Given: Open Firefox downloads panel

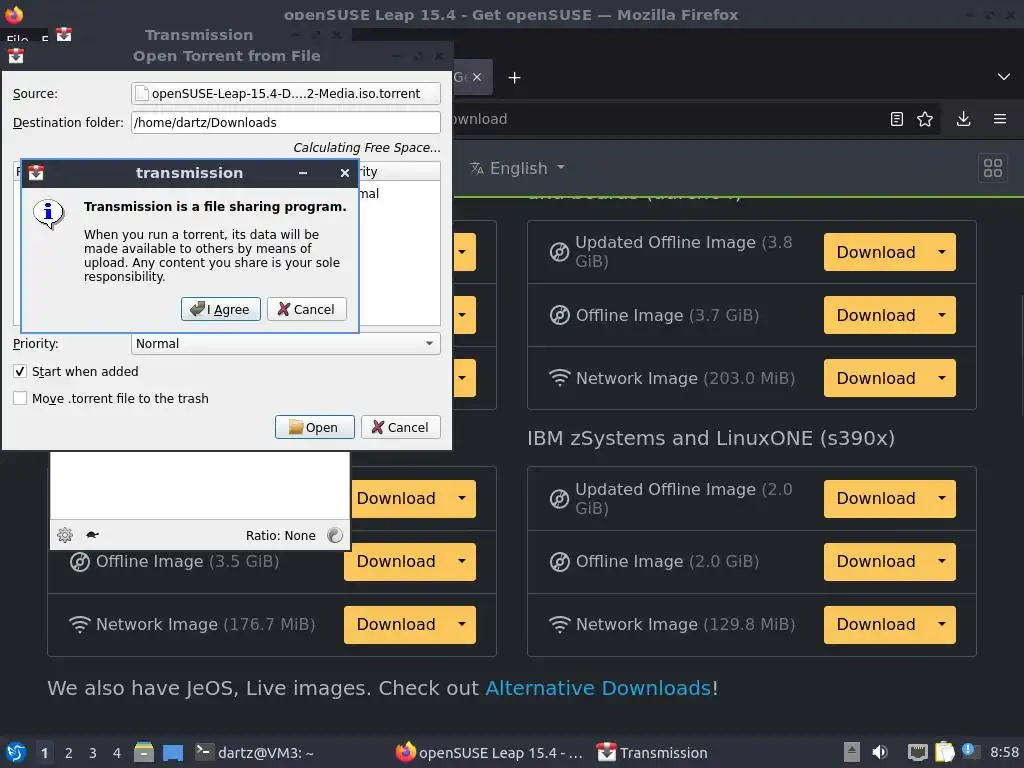Looking at the screenshot, I should coord(963,119).
